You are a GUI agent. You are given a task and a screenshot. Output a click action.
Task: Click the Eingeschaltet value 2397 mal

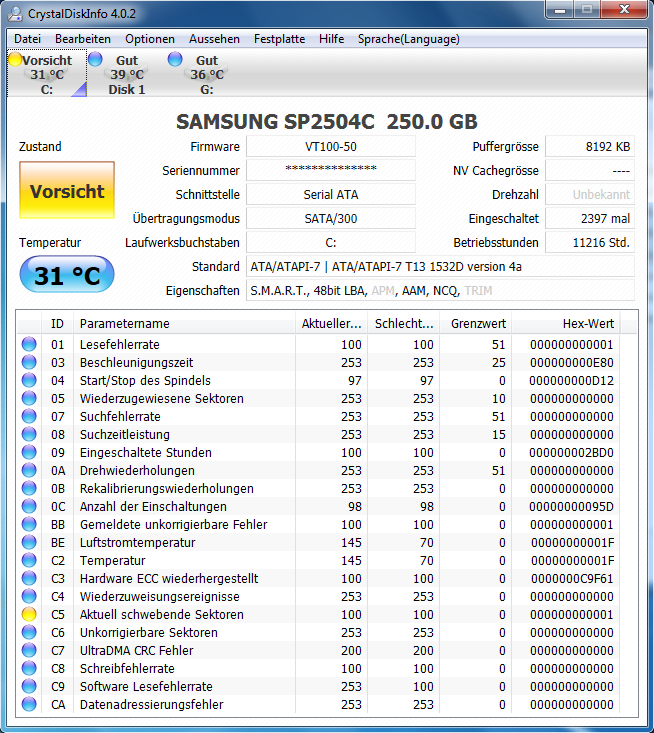[590, 218]
